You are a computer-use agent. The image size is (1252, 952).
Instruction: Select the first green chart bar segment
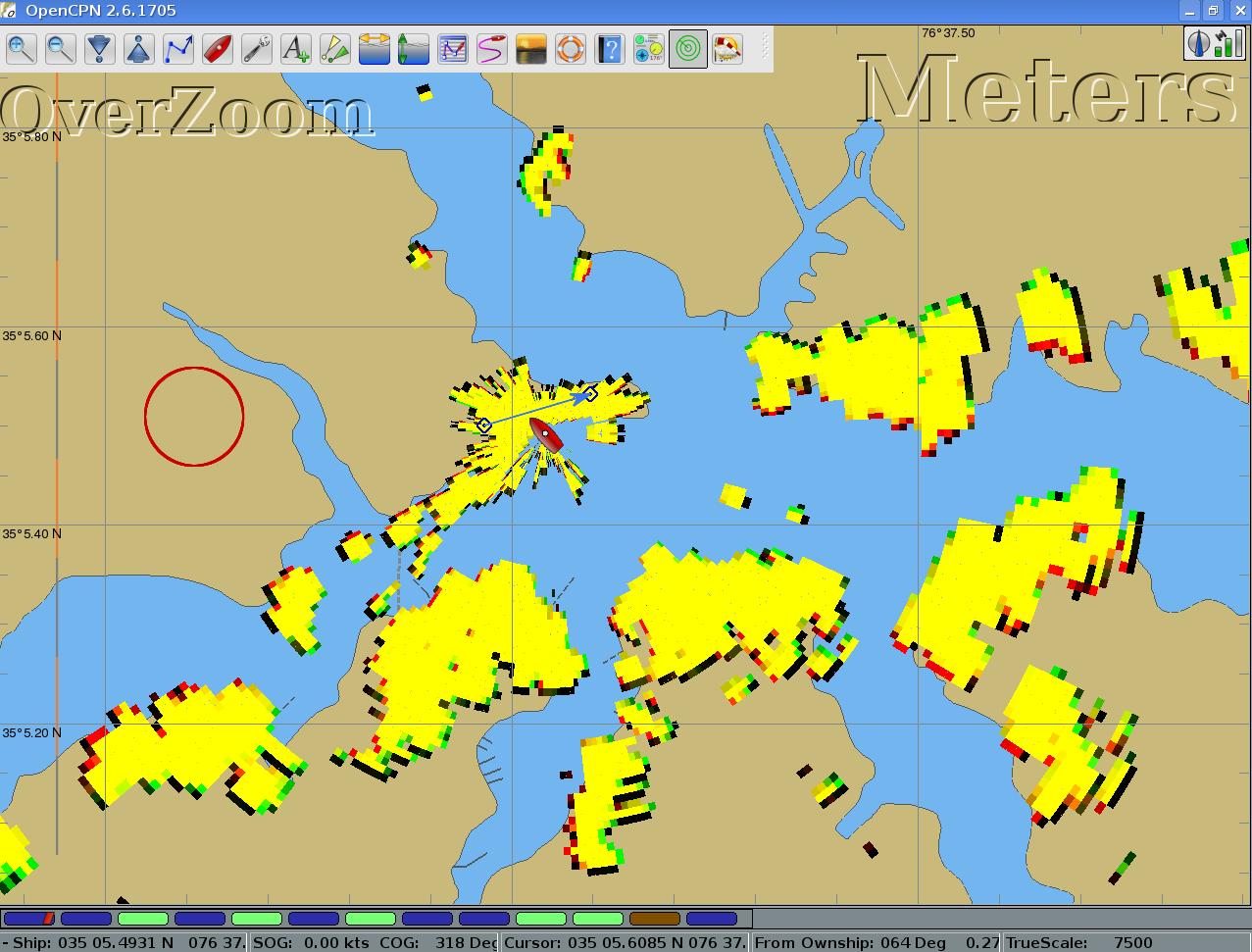tap(143, 919)
